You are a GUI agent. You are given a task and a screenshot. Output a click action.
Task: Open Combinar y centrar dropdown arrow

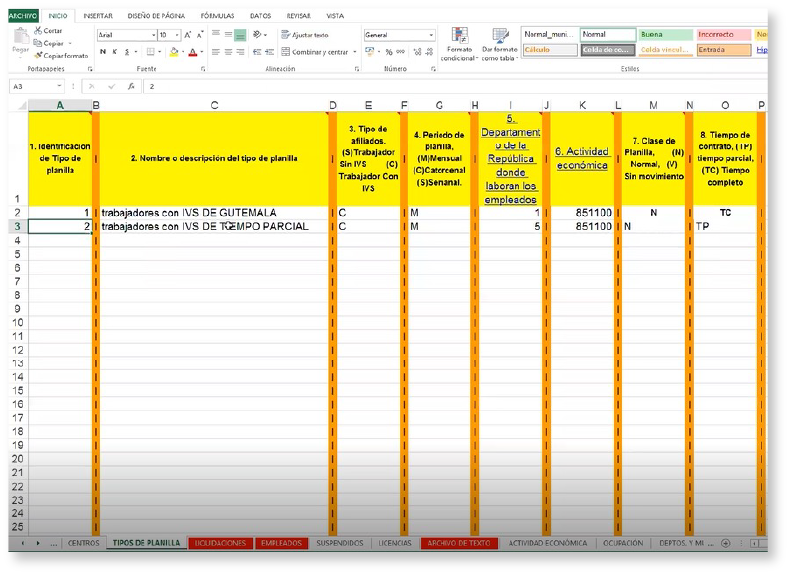coord(355,52)
